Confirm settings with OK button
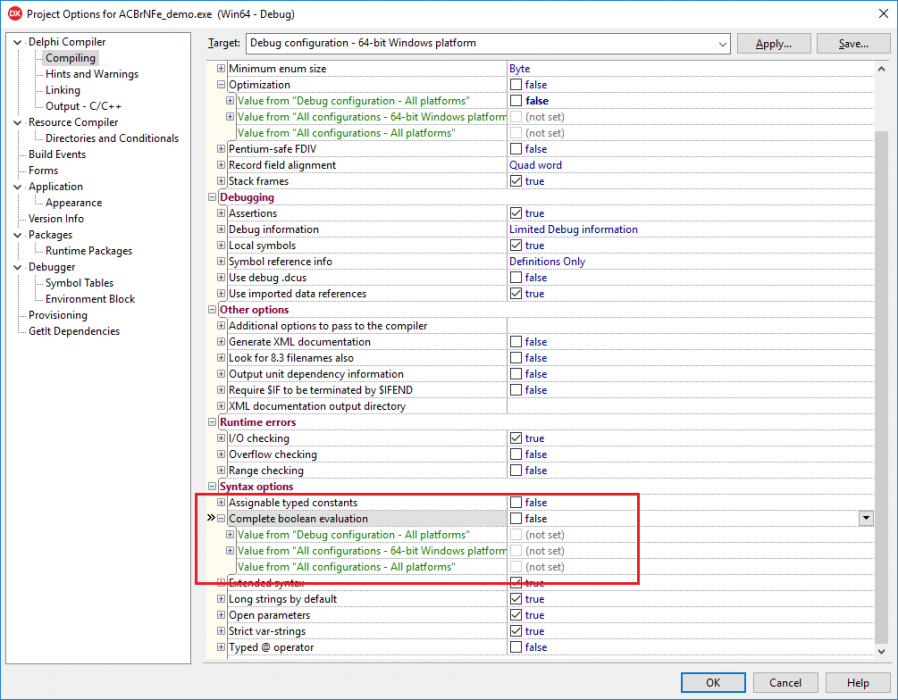 pos(713,682)
